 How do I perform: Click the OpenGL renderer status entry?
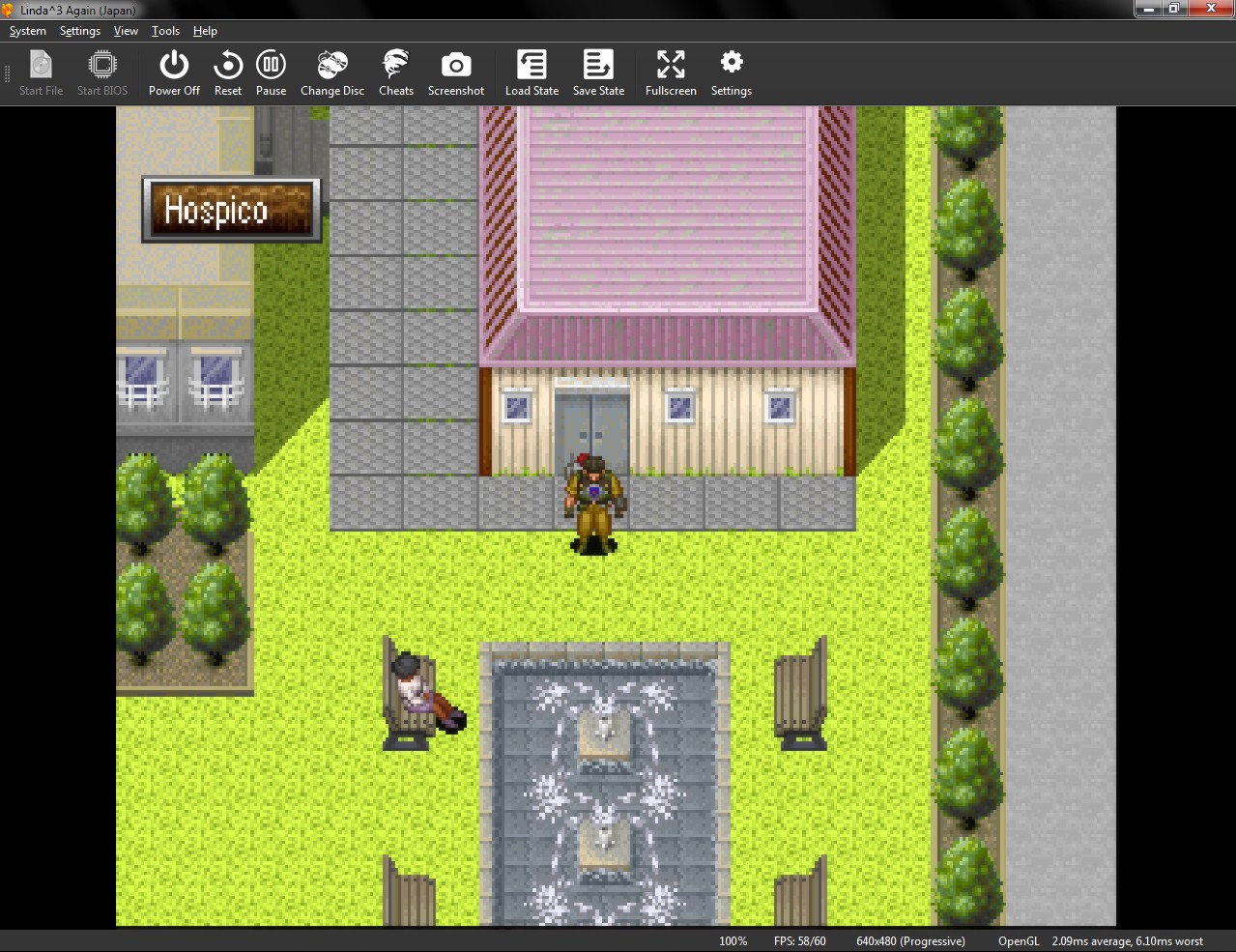(1019, 941)
